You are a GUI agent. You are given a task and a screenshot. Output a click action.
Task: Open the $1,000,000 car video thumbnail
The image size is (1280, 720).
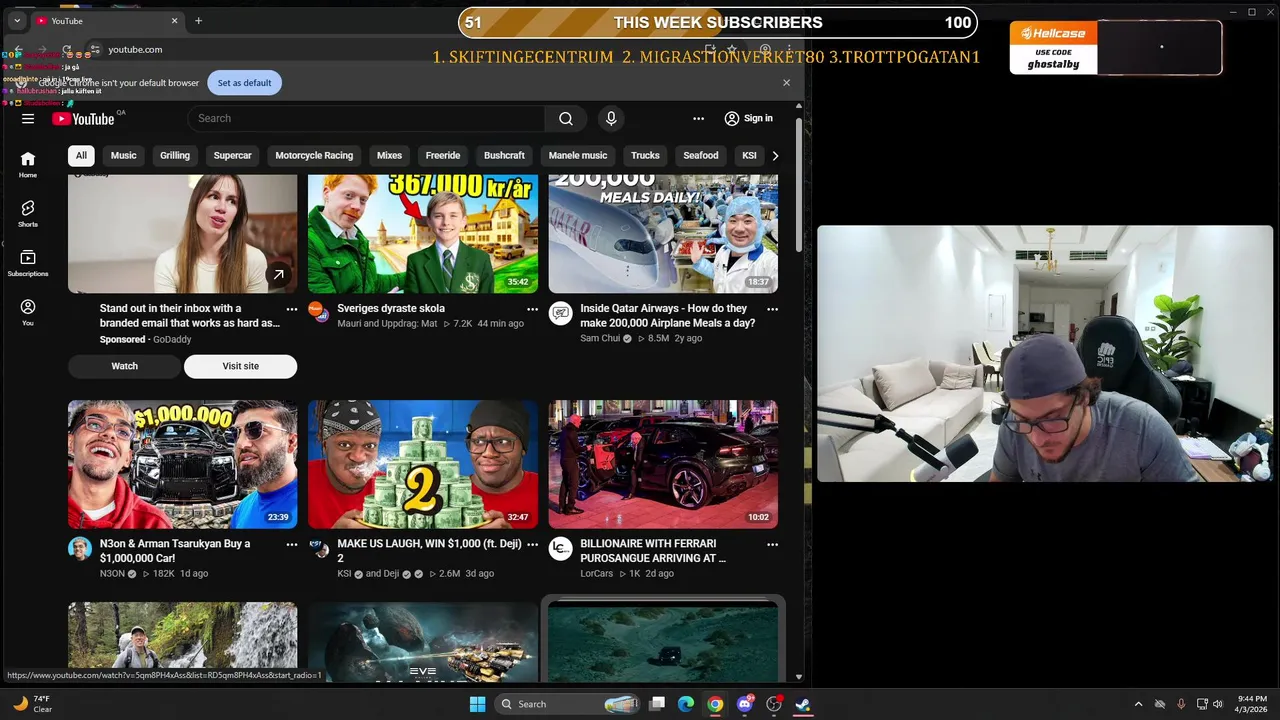[182, 464]
